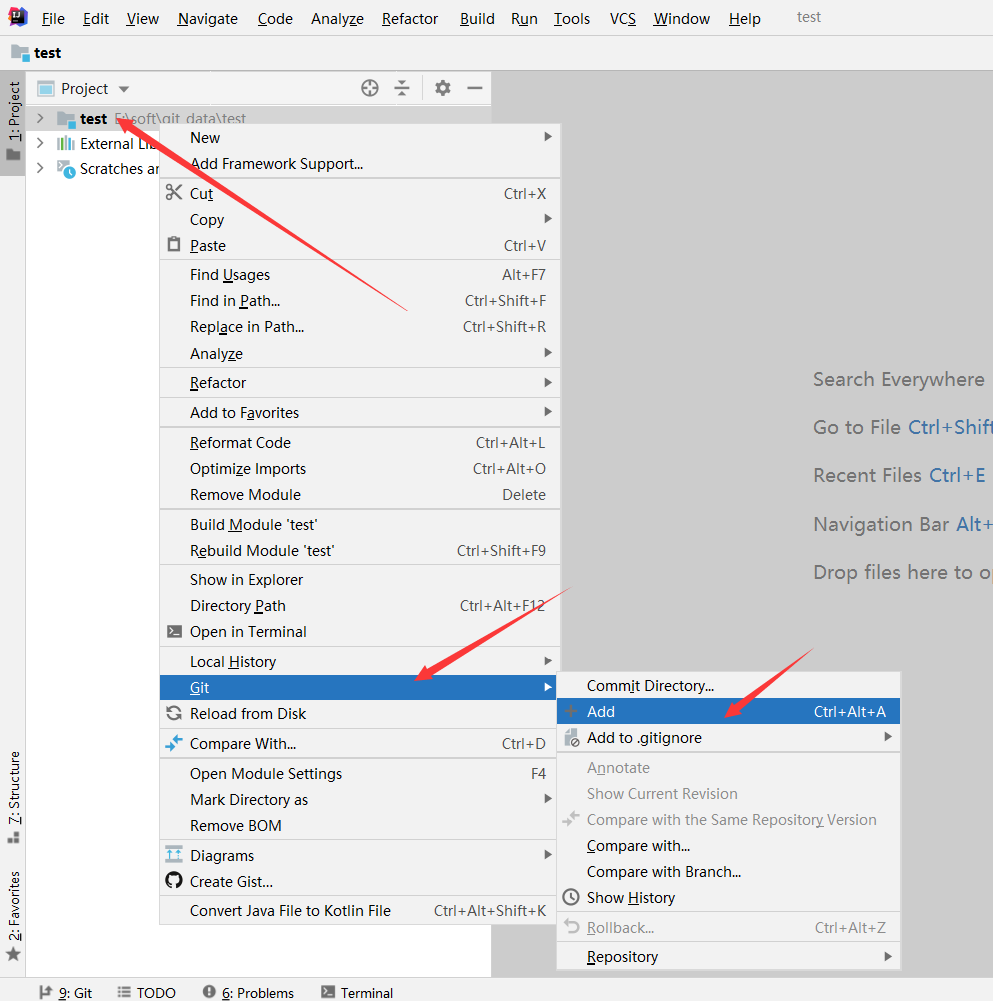993x1001 pixels.
Task: Open the Refactor submenu
Action: tap(360, 382)
